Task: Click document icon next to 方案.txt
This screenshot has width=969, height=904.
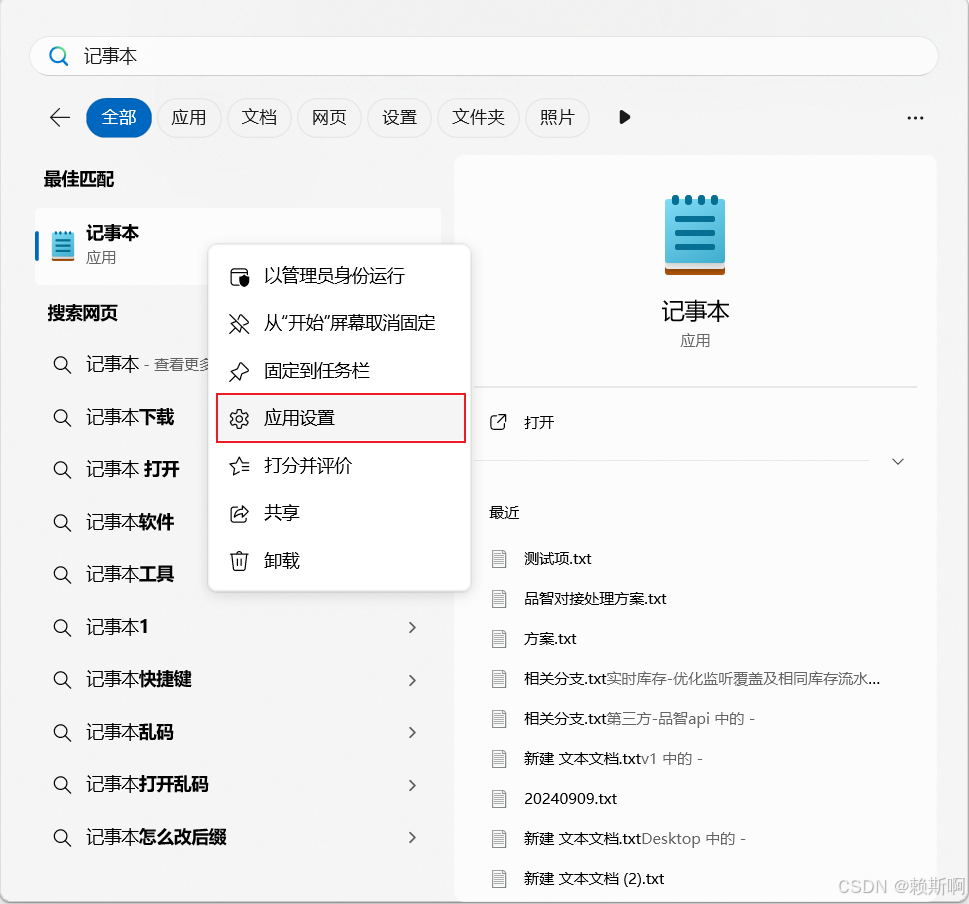Action: [x=499, y=639]
